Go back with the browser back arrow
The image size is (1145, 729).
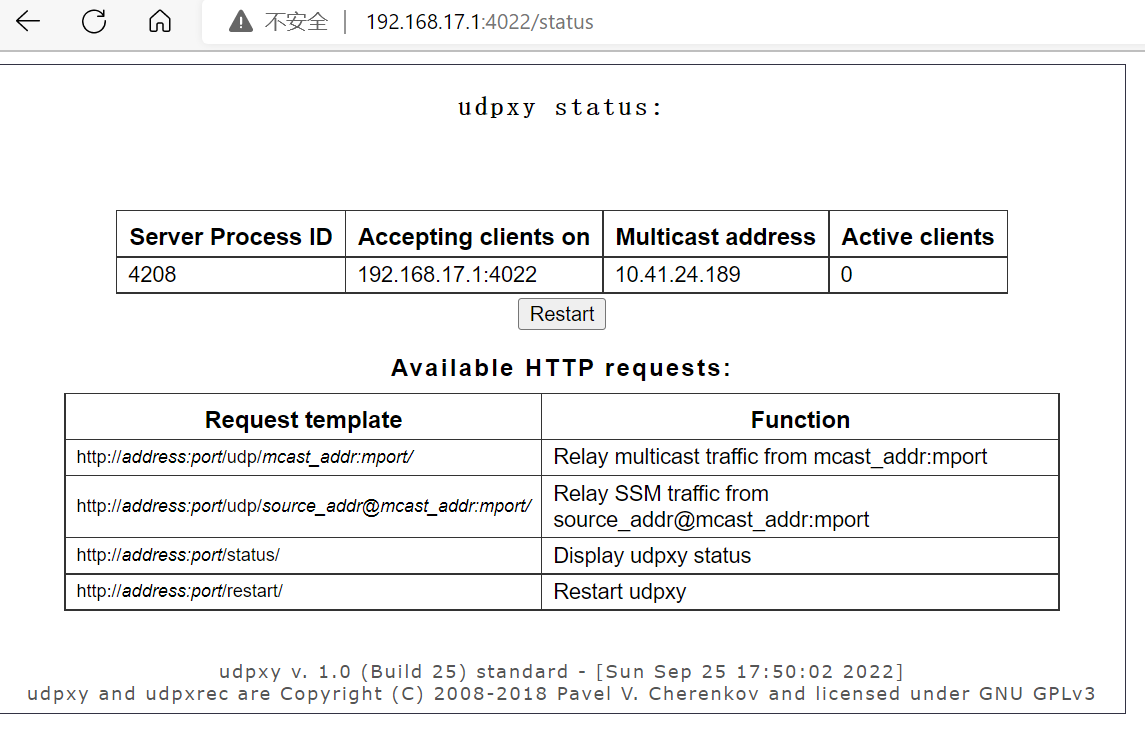click(x=28, y=21)
